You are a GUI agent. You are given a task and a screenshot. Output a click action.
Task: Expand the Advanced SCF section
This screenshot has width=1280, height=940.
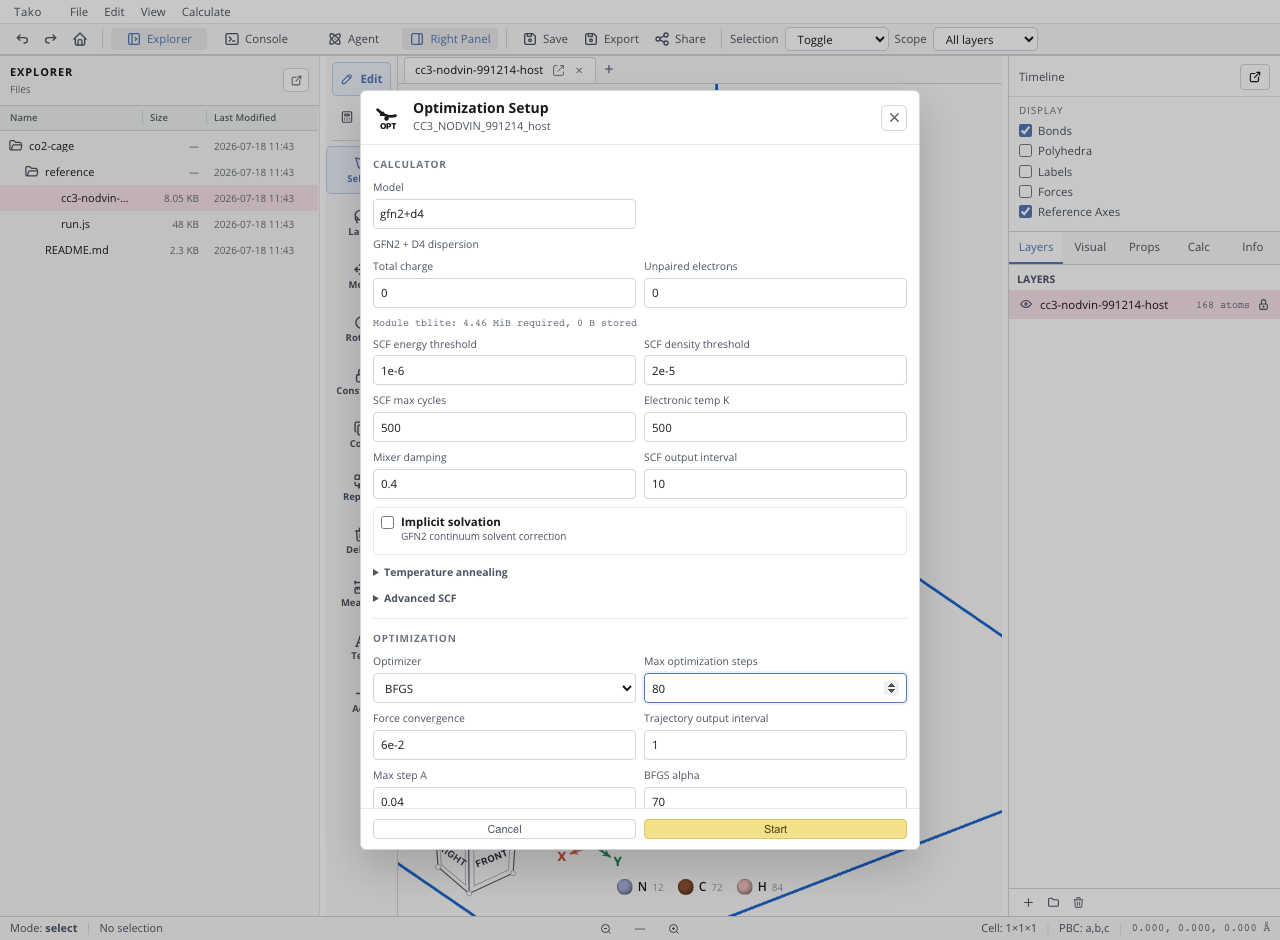[415, 598]
